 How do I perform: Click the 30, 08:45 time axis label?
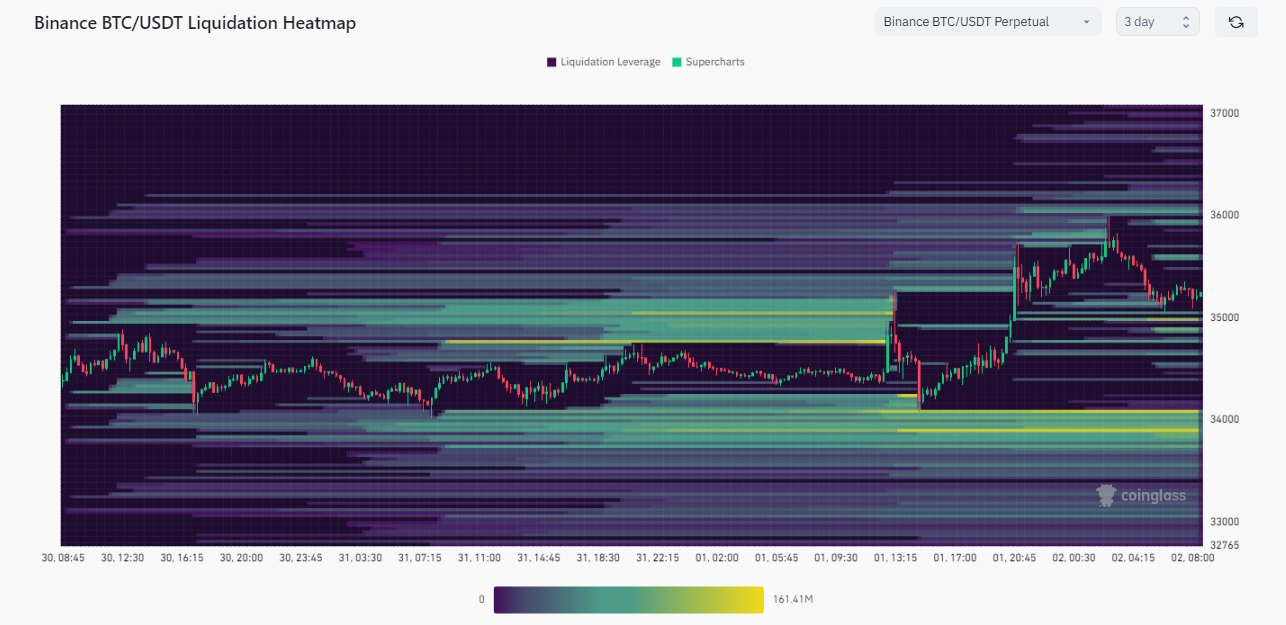[x=63, y=558]
